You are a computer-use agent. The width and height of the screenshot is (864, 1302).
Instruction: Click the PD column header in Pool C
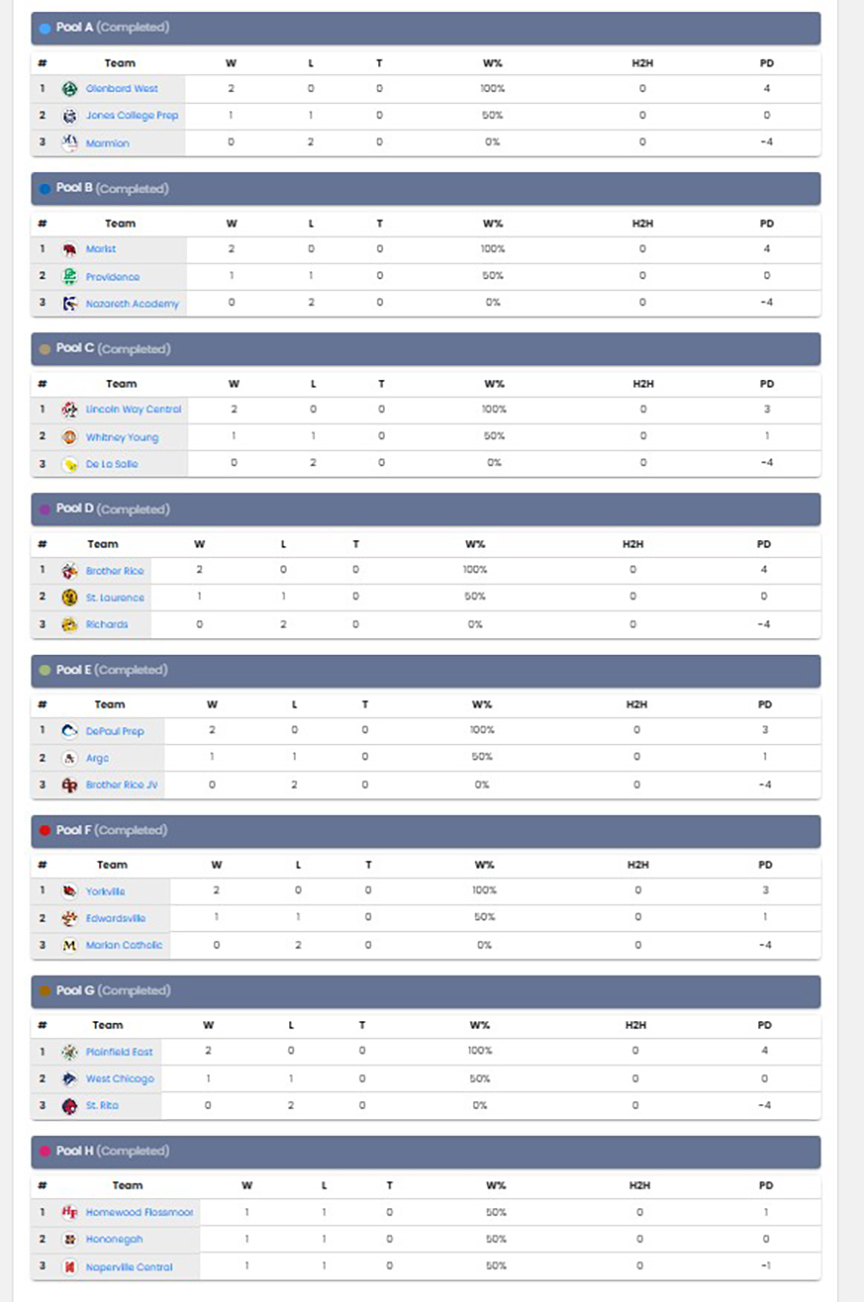click(767, 384)
